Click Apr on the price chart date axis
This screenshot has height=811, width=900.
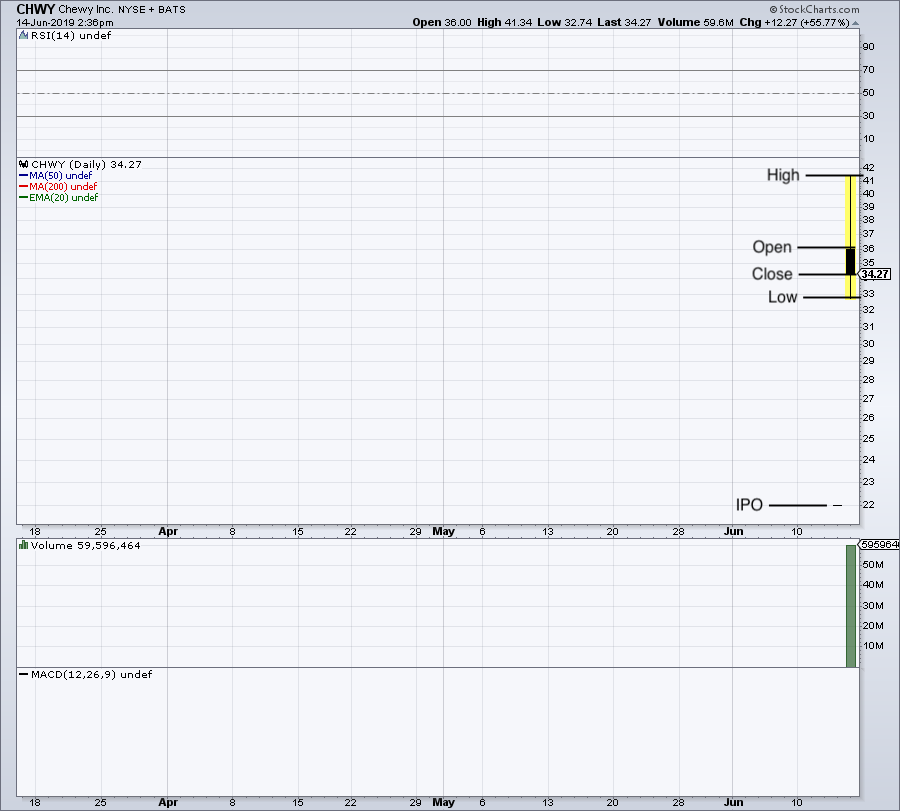pyautogui.click(x=168, y=531)
